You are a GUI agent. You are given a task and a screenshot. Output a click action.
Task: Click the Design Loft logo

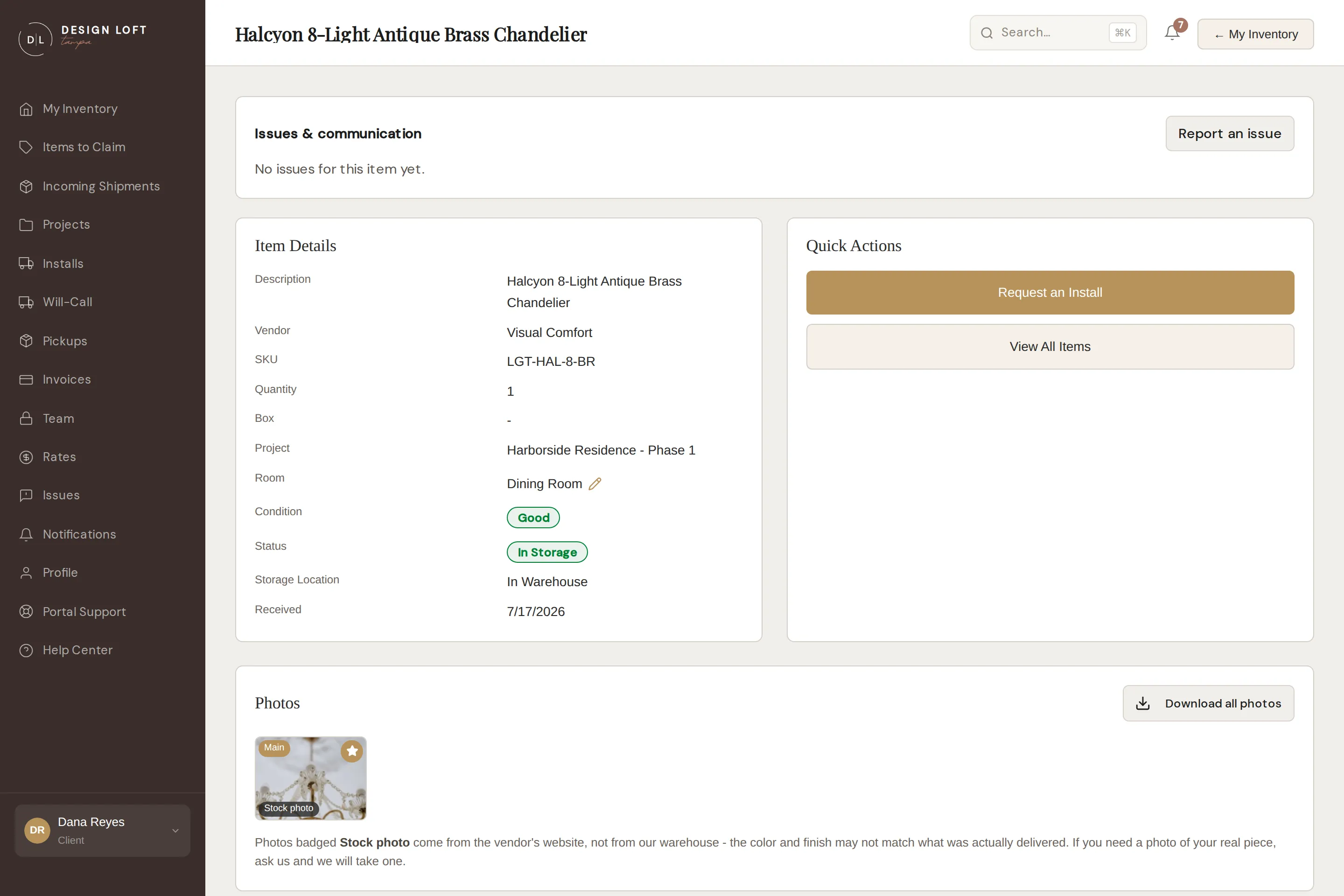coord(83,38)
